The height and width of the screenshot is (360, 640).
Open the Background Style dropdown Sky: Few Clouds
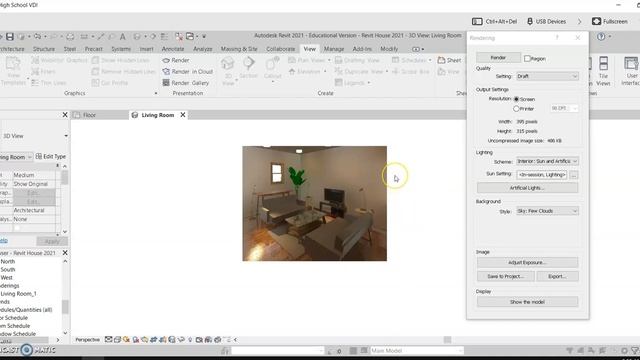(547, 211)
